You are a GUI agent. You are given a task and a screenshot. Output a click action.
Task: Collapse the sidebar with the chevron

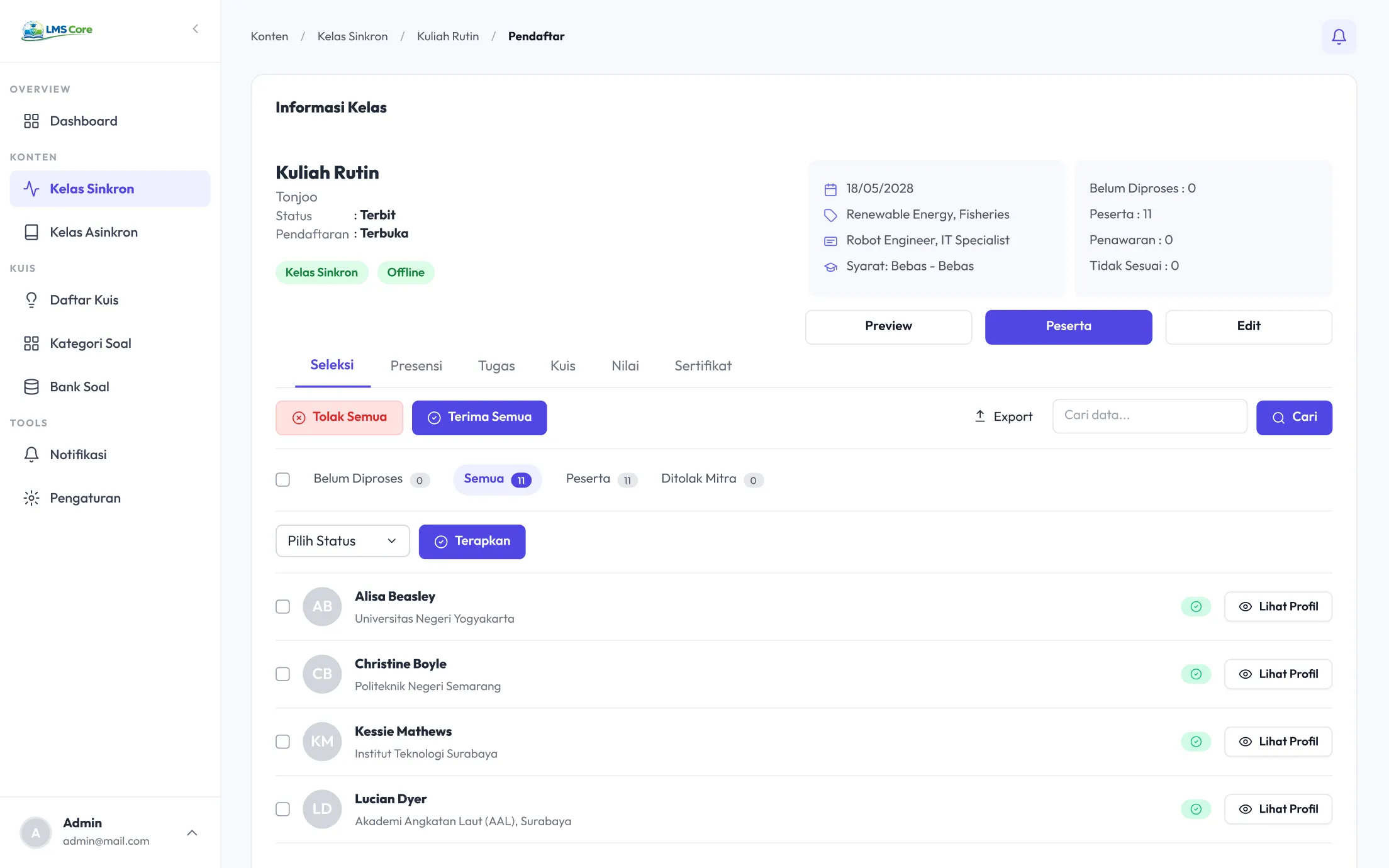pos(196,29)
